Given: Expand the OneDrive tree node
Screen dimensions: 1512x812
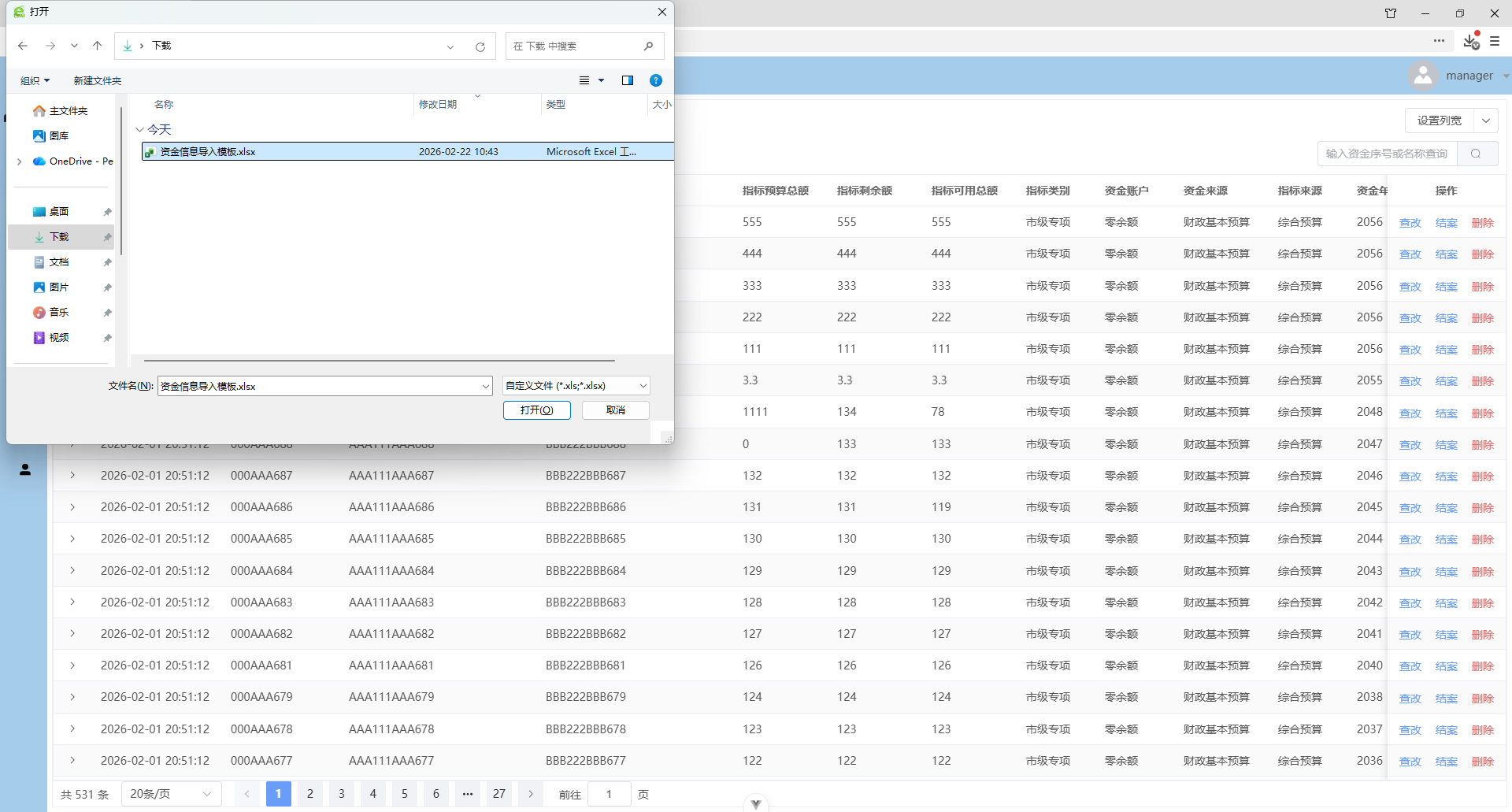Looking at the screenshot, I should tap(19, 161).
